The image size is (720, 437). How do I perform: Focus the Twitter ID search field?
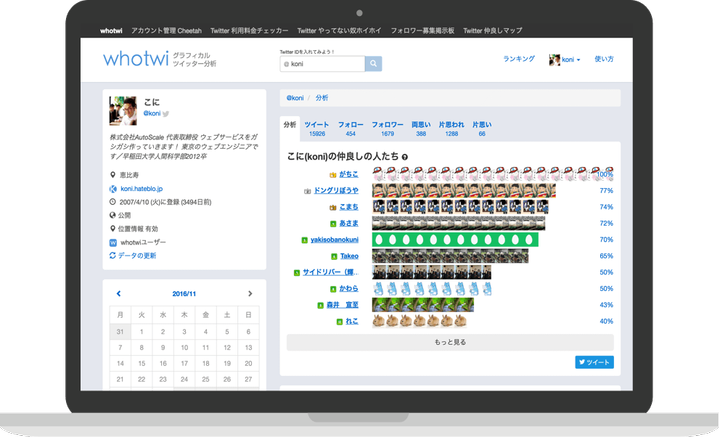pos(322,64)
